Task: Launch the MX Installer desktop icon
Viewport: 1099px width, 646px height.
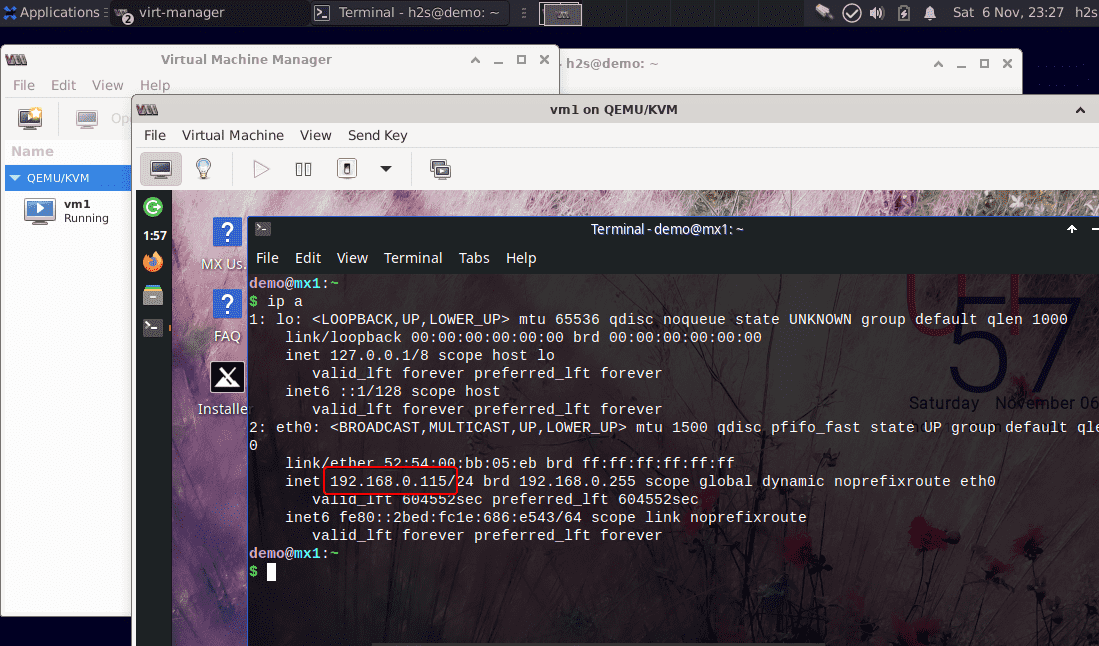Action: [226, 377]
